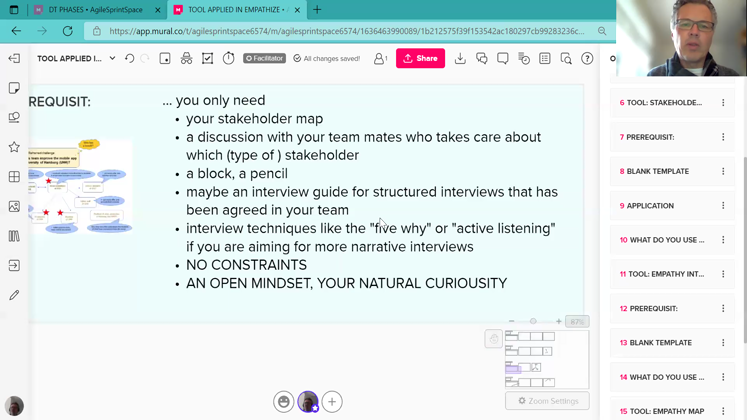
Task: Open the participants icon
Action: click(x=380, y=58)
